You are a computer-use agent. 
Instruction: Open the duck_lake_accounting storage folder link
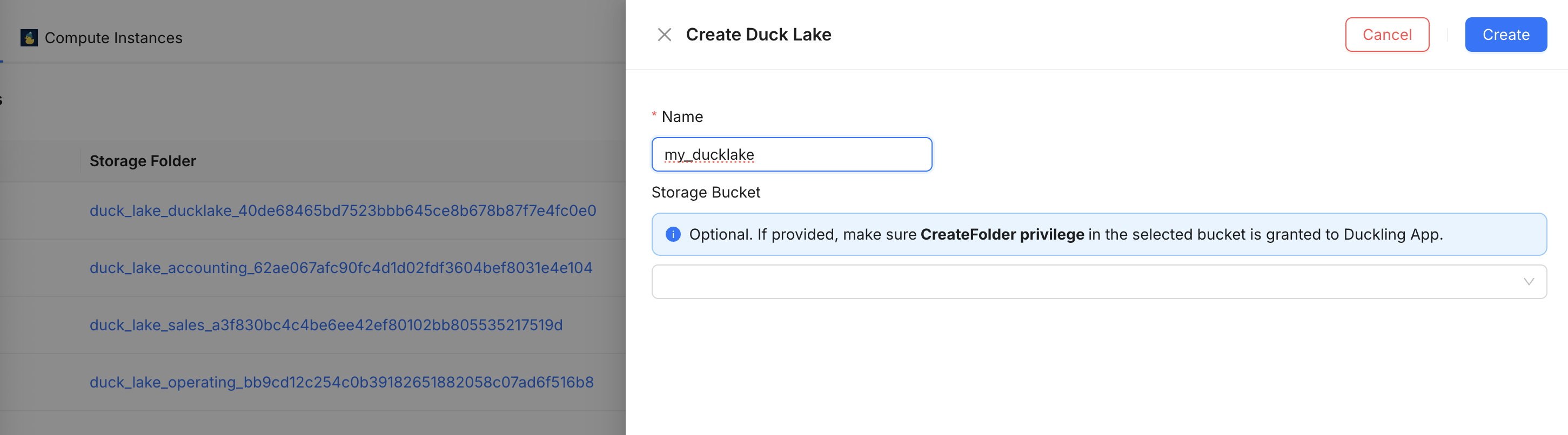pos(341,268)
